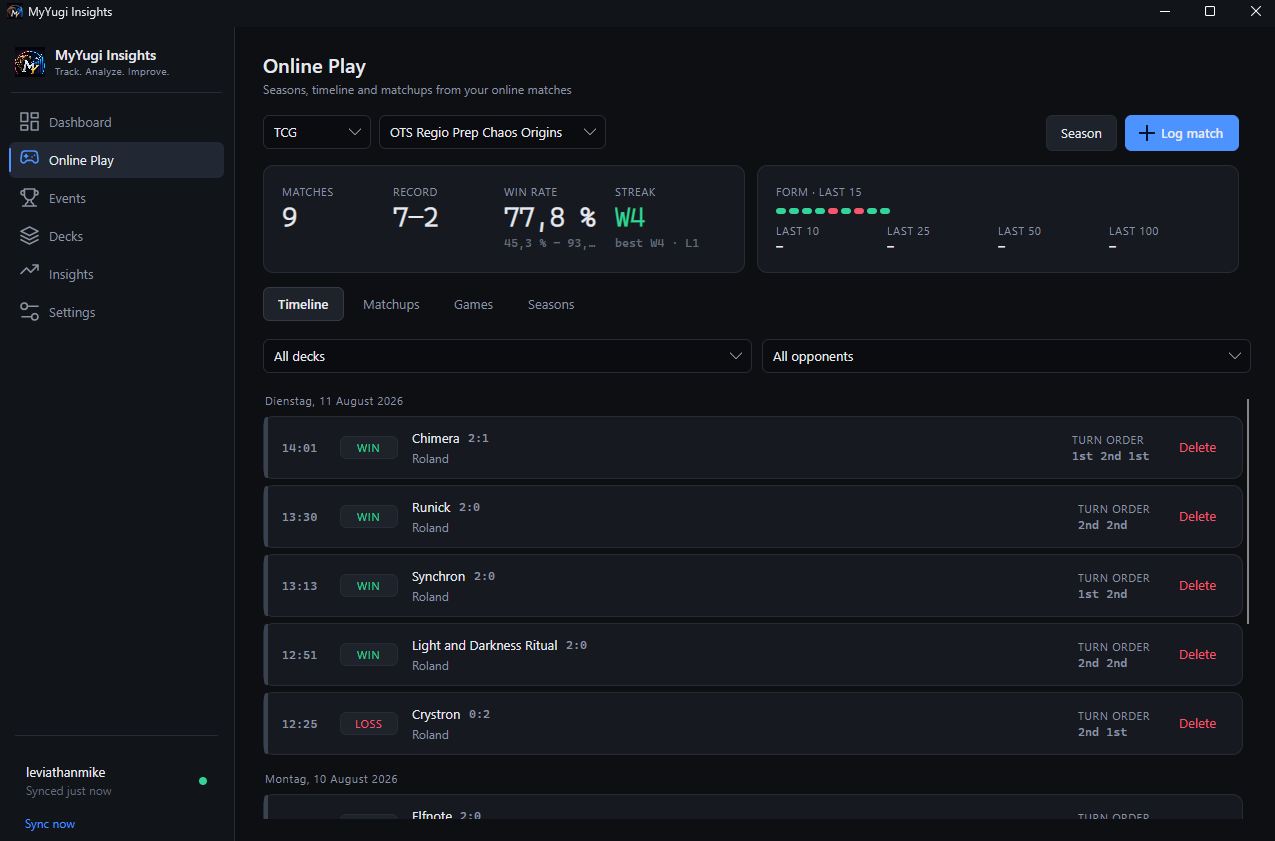Click the WIN badge on Chimera row
Screen dimensions: 1275x841
click(x=369, y=448)
